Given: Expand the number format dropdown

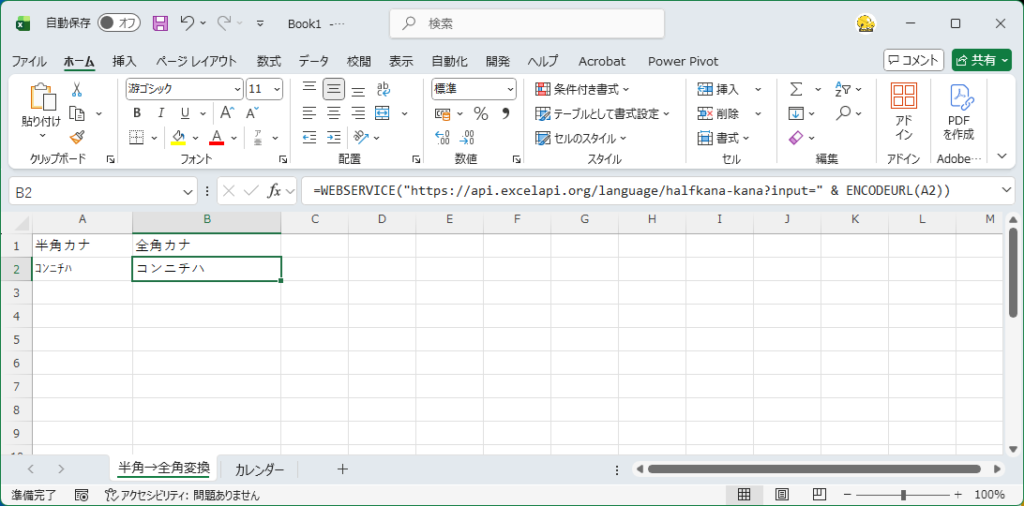Looking at the screenshot, I should click(509, 89).
